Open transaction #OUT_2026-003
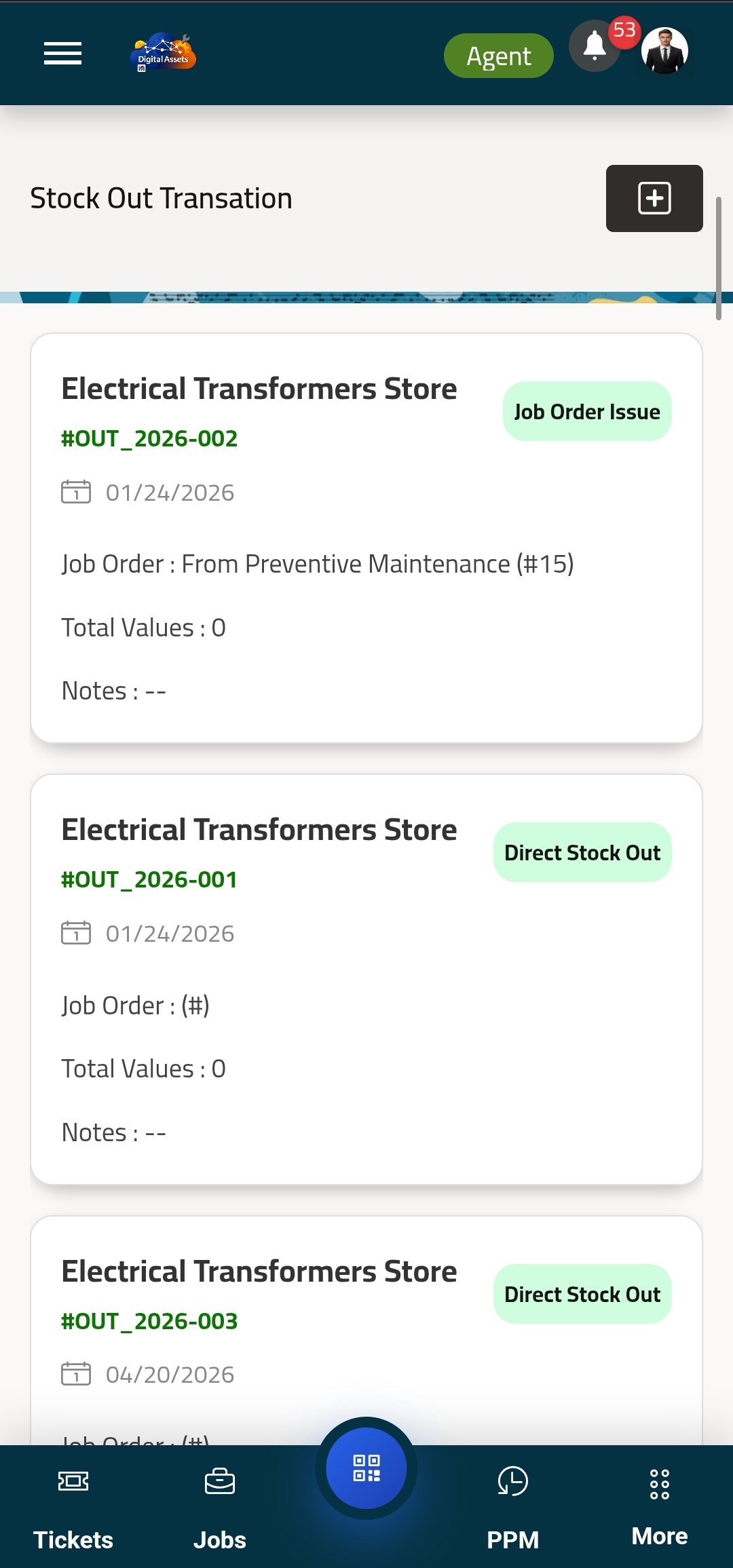The width and height of the screenshot is (733, 1568). (x=149, y=1321)
